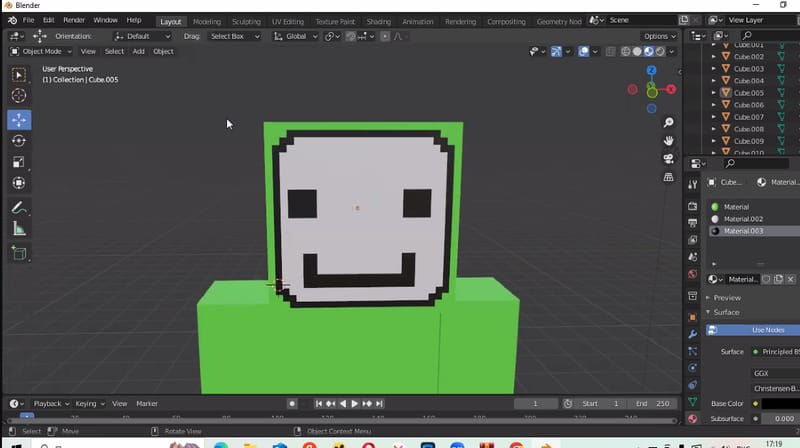
Task: Select the 3D Cursor tool
Action: pos(19,96)
